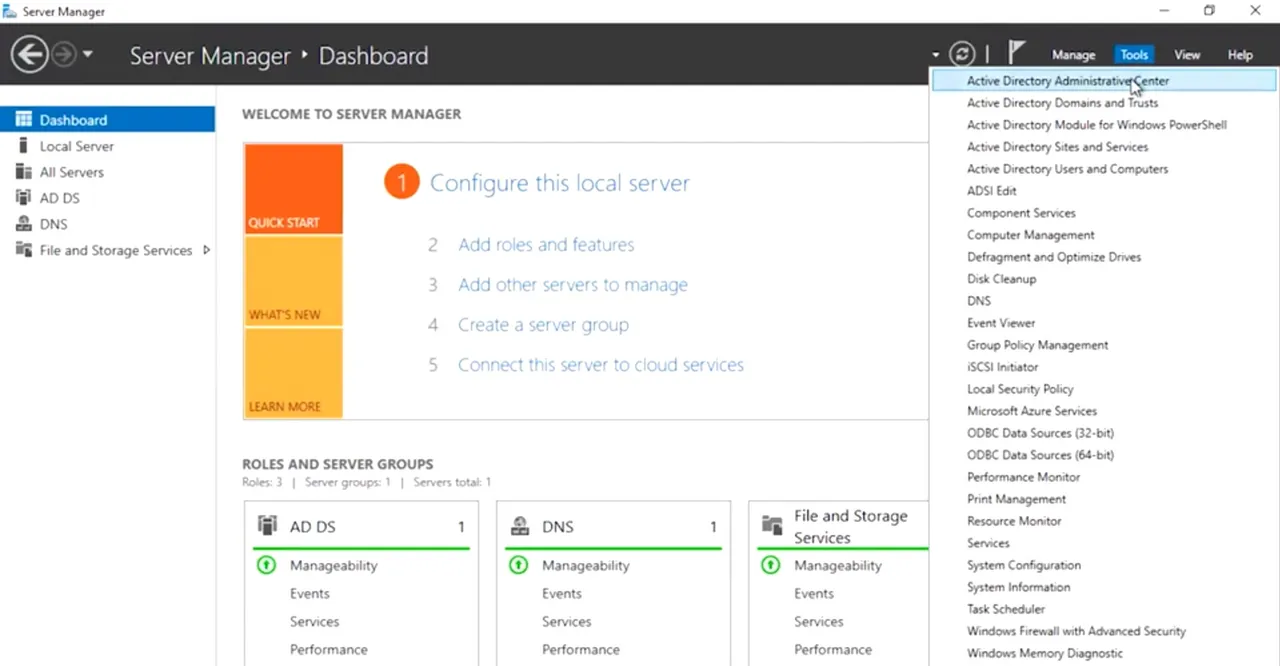Open Events in File and Storage tile
1280x666 pixels.
814,593
